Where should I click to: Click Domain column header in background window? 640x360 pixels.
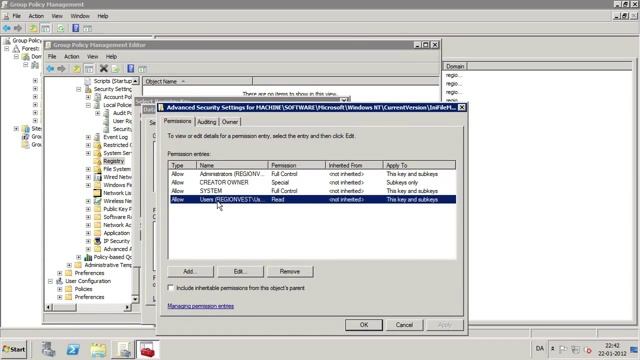tap(455, 66)
